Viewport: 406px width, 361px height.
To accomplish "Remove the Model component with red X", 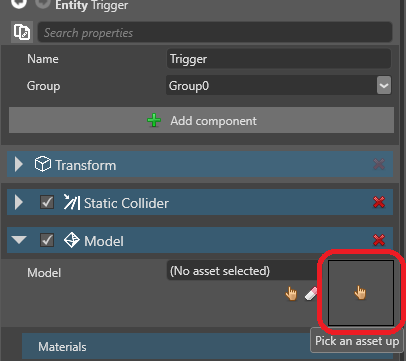I will [379, 240].
